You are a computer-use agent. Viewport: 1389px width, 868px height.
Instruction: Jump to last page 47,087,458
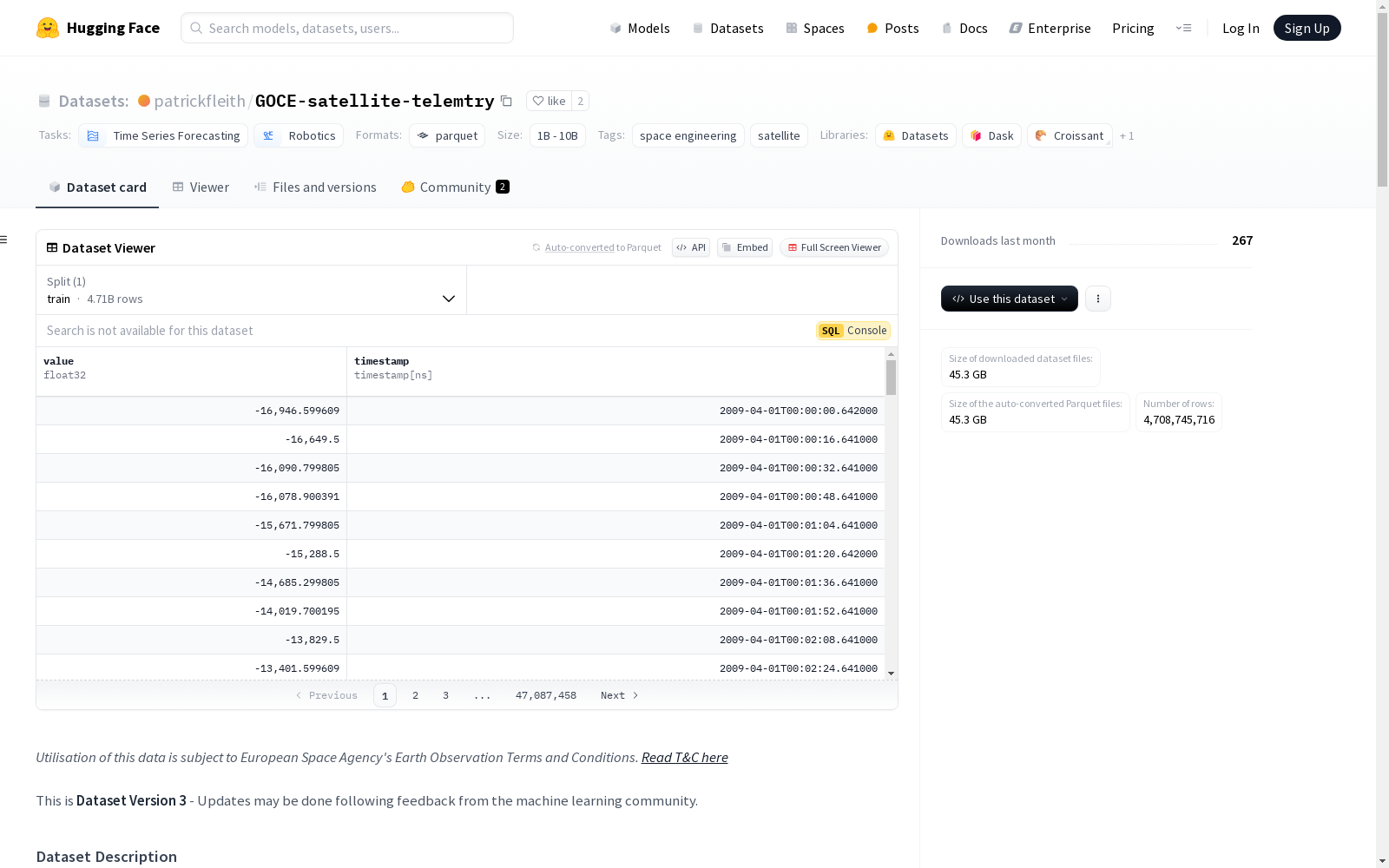546,695
